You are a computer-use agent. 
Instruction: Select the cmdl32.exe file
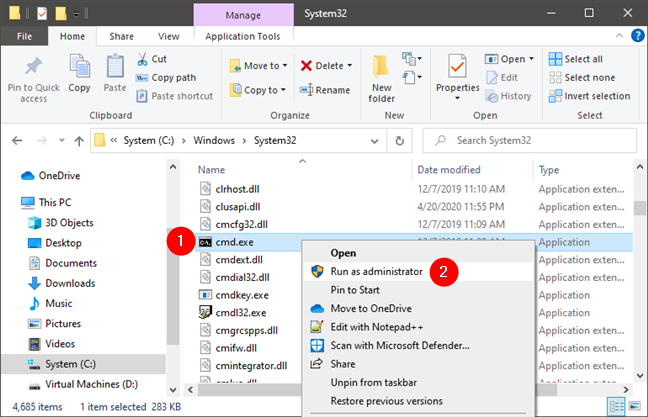(x=233, y=313)
